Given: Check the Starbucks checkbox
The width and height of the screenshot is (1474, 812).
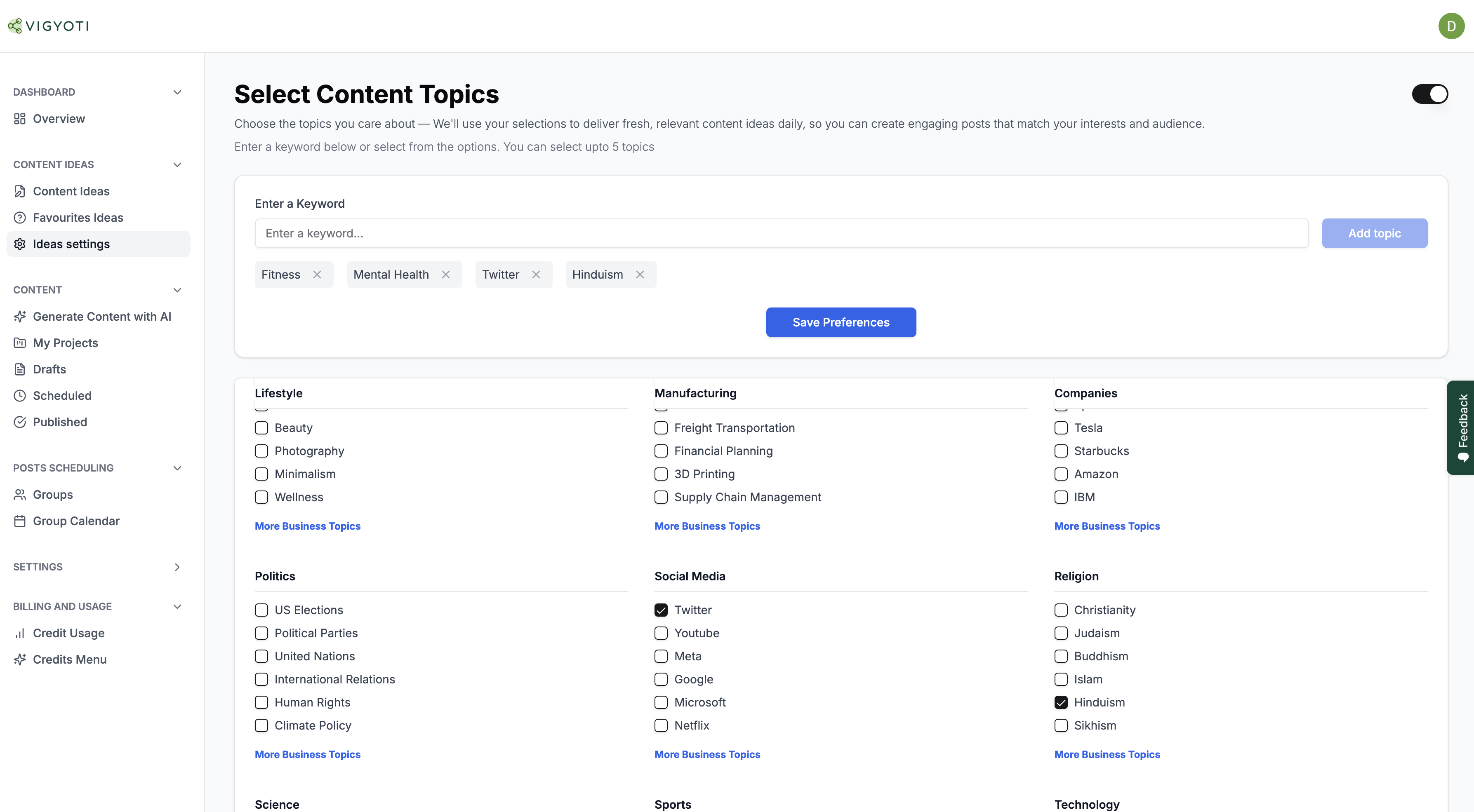Looking at the screenshot, I should 1061,451.
